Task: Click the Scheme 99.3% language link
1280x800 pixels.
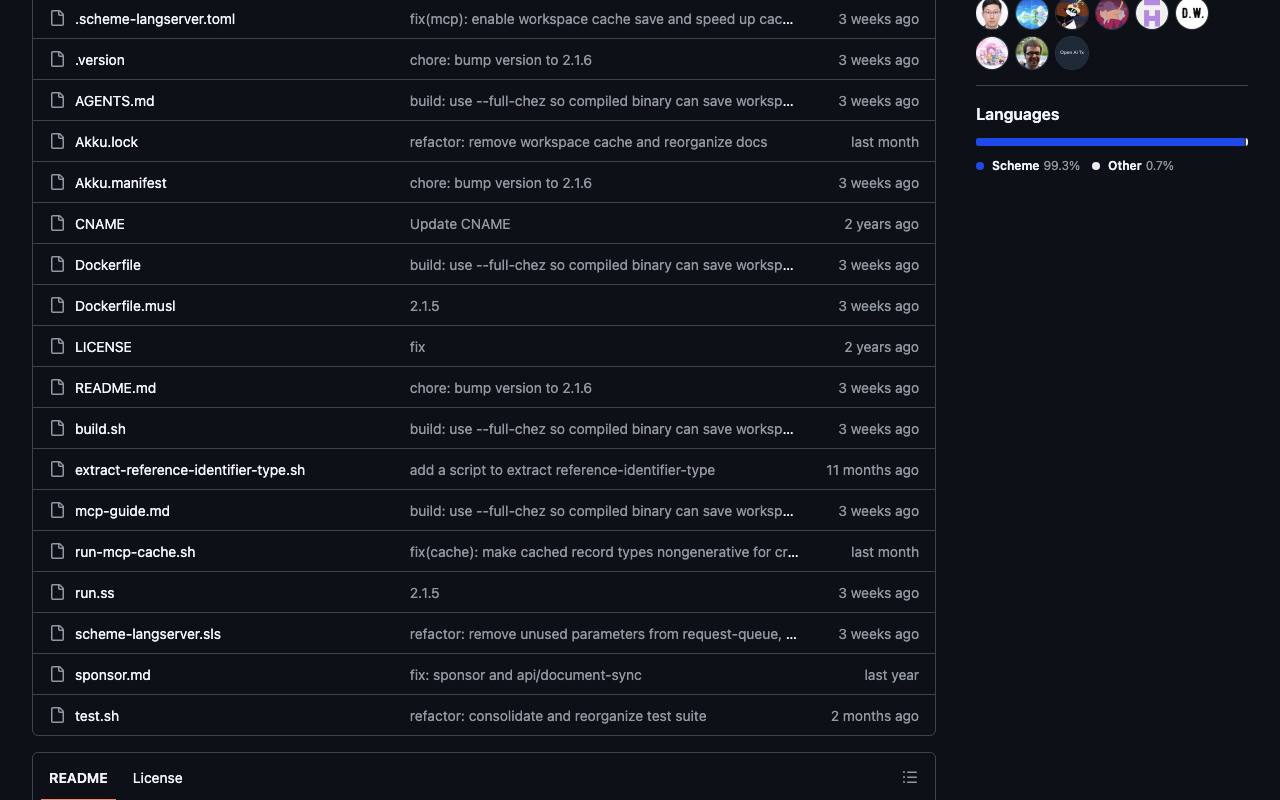Action: pos(1028,166)
